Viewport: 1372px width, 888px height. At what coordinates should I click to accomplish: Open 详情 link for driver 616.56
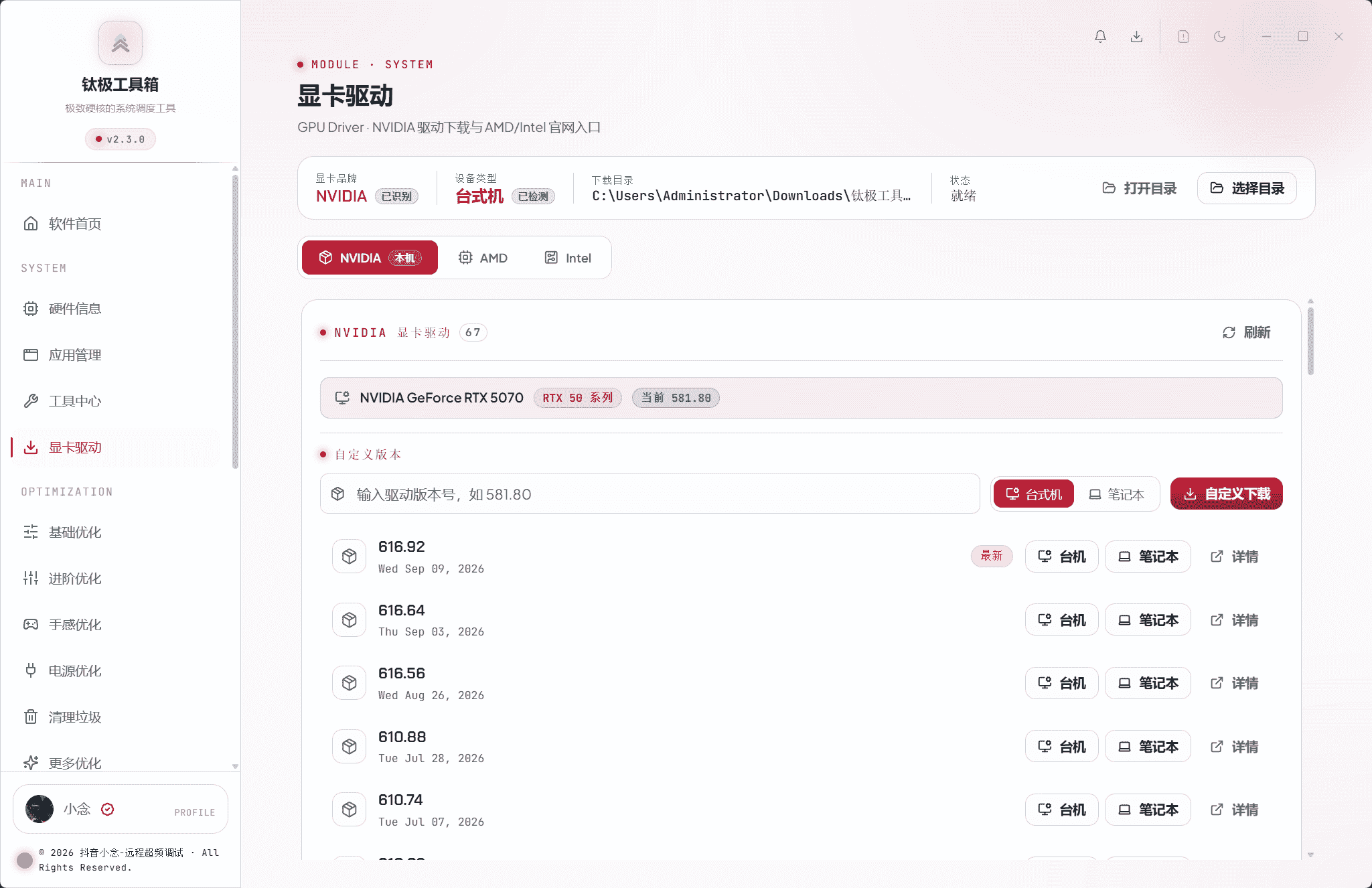tap(1234, 683)
